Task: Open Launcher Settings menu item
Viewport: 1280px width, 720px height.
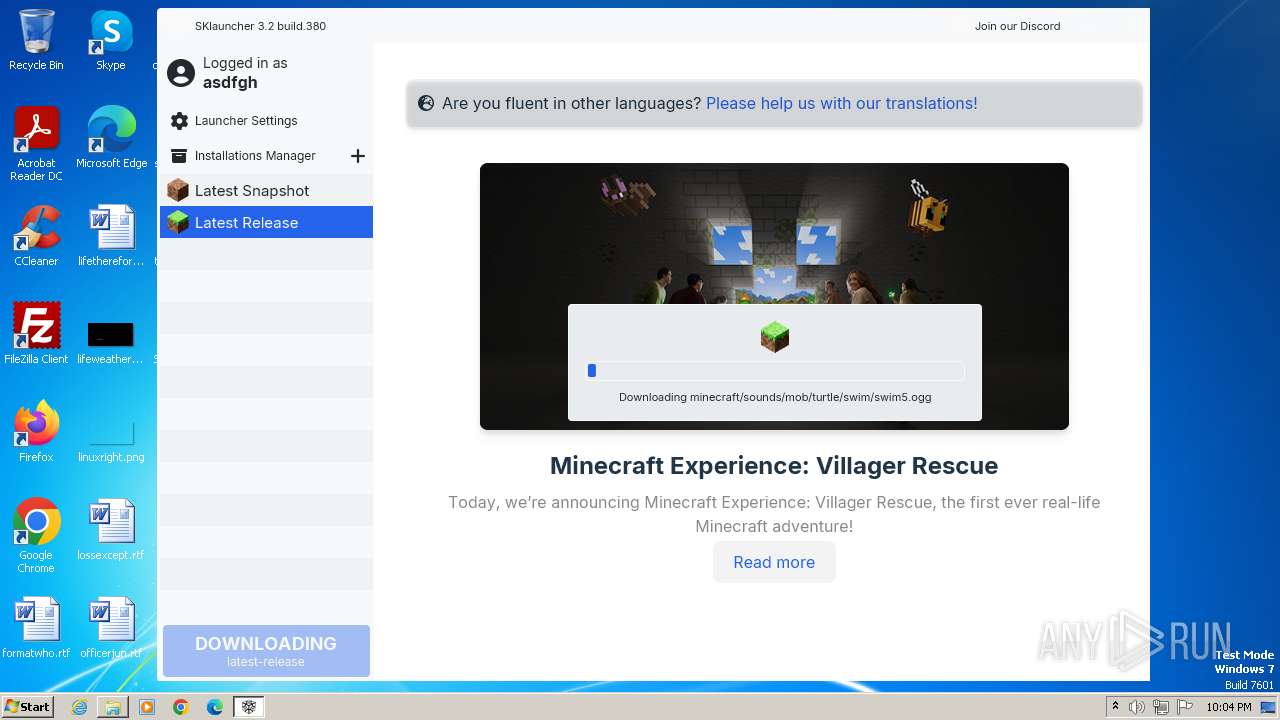Action: pos(246,121)
